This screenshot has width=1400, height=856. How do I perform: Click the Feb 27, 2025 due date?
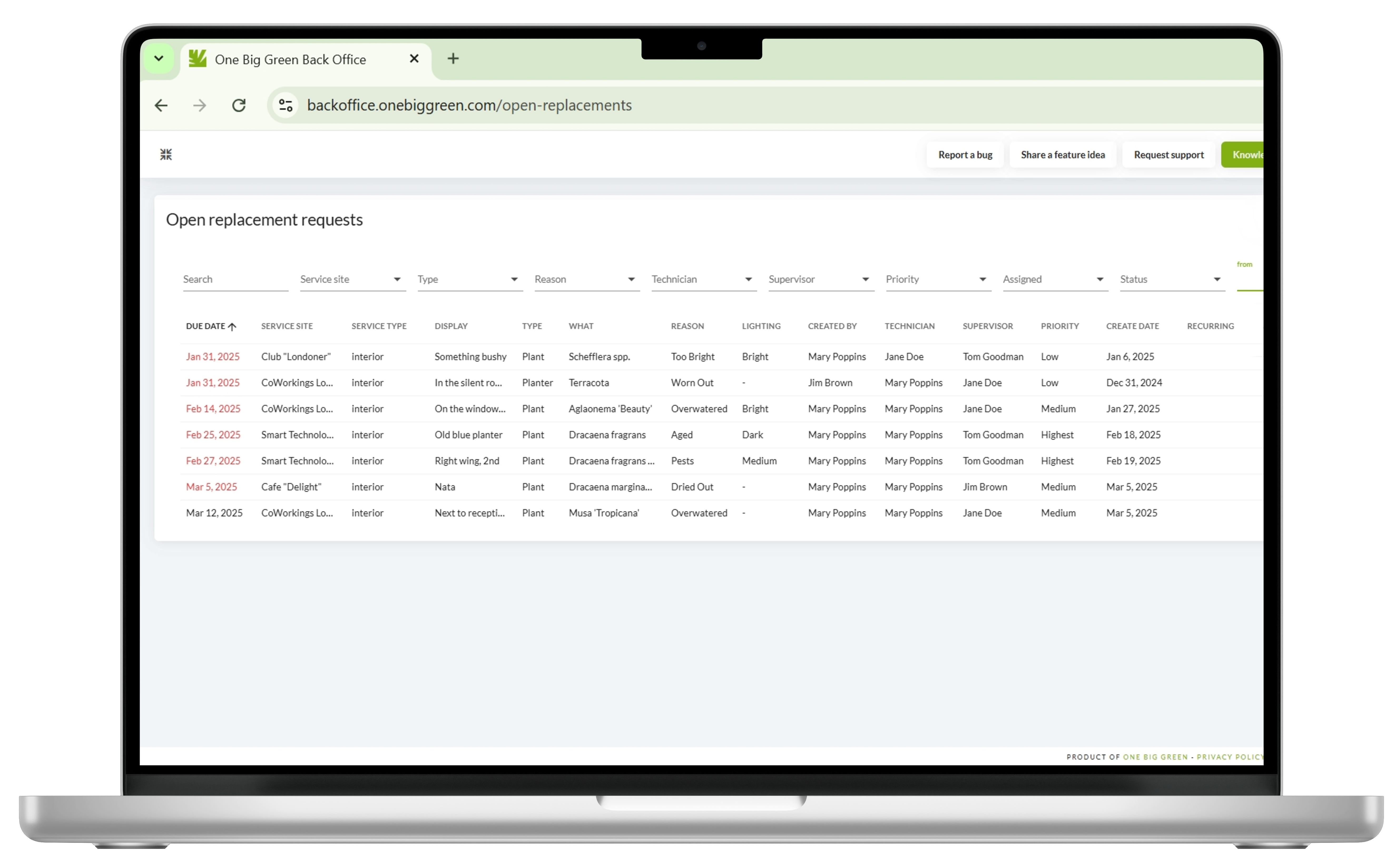coord(213,461)
